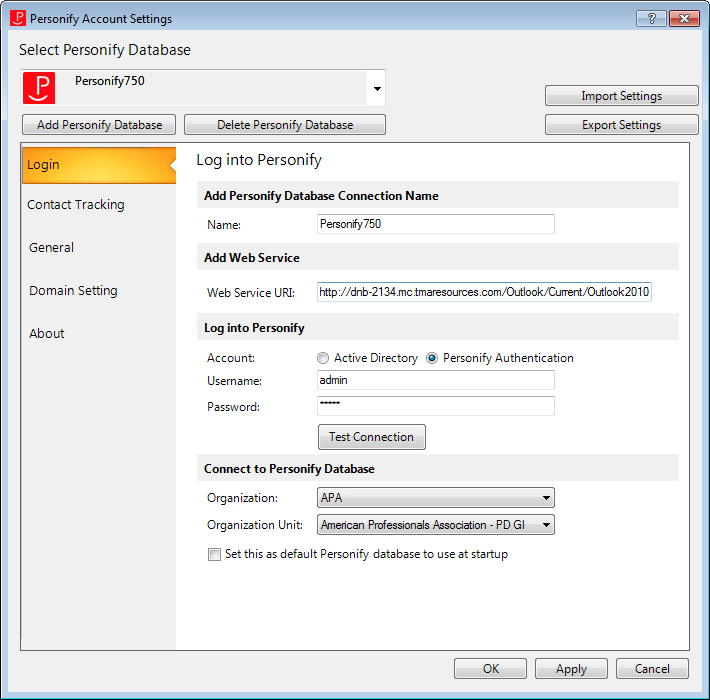Click 'Add Personify Database Connection Name' header
Image resolution: width=710 pixels, height=700 pixels.
321,196
